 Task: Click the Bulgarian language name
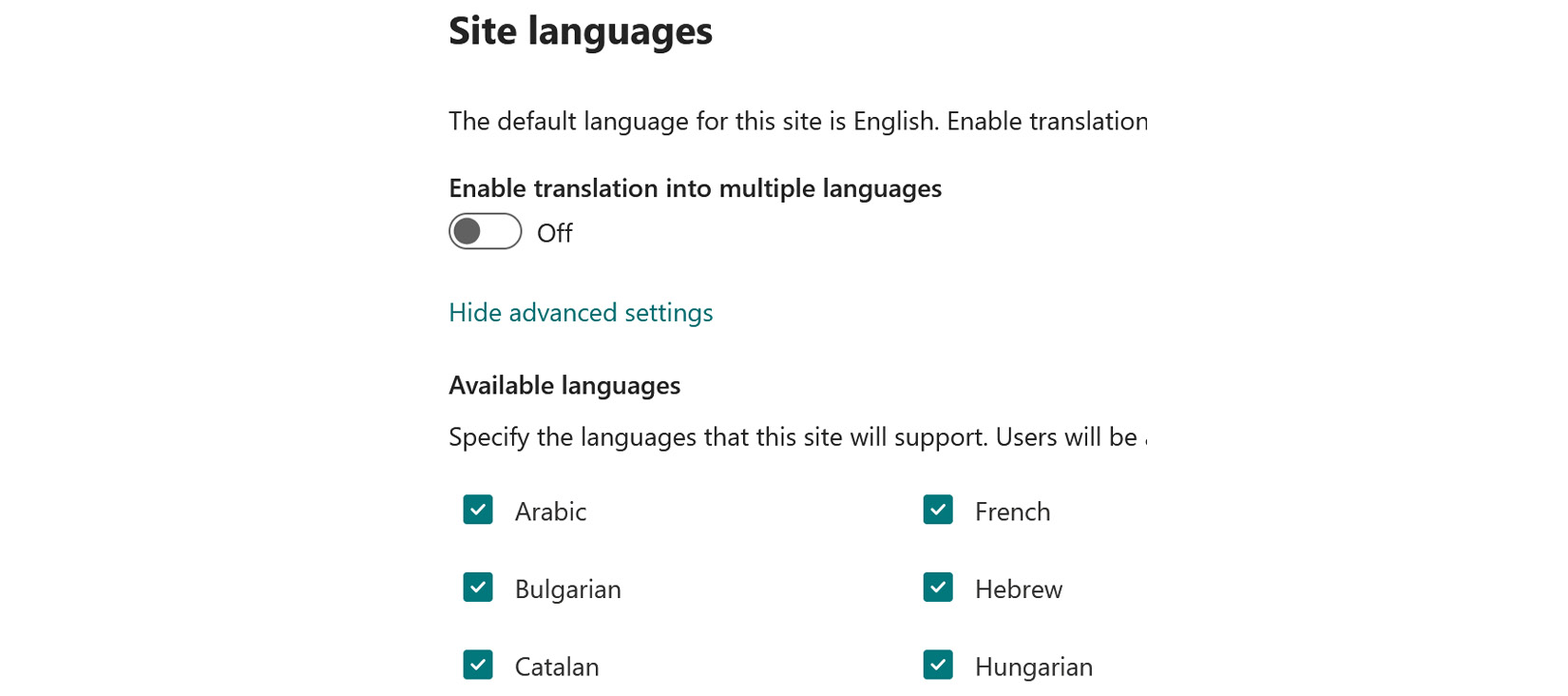567,589
